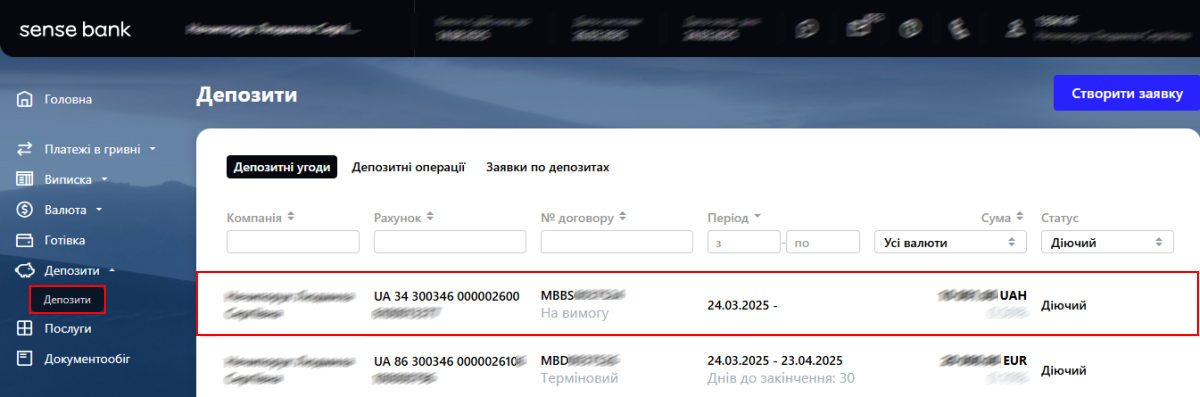Viewport: 1200px width, 397px height.
Task: Switch to Депозитні операції tab
Action: 408,167
